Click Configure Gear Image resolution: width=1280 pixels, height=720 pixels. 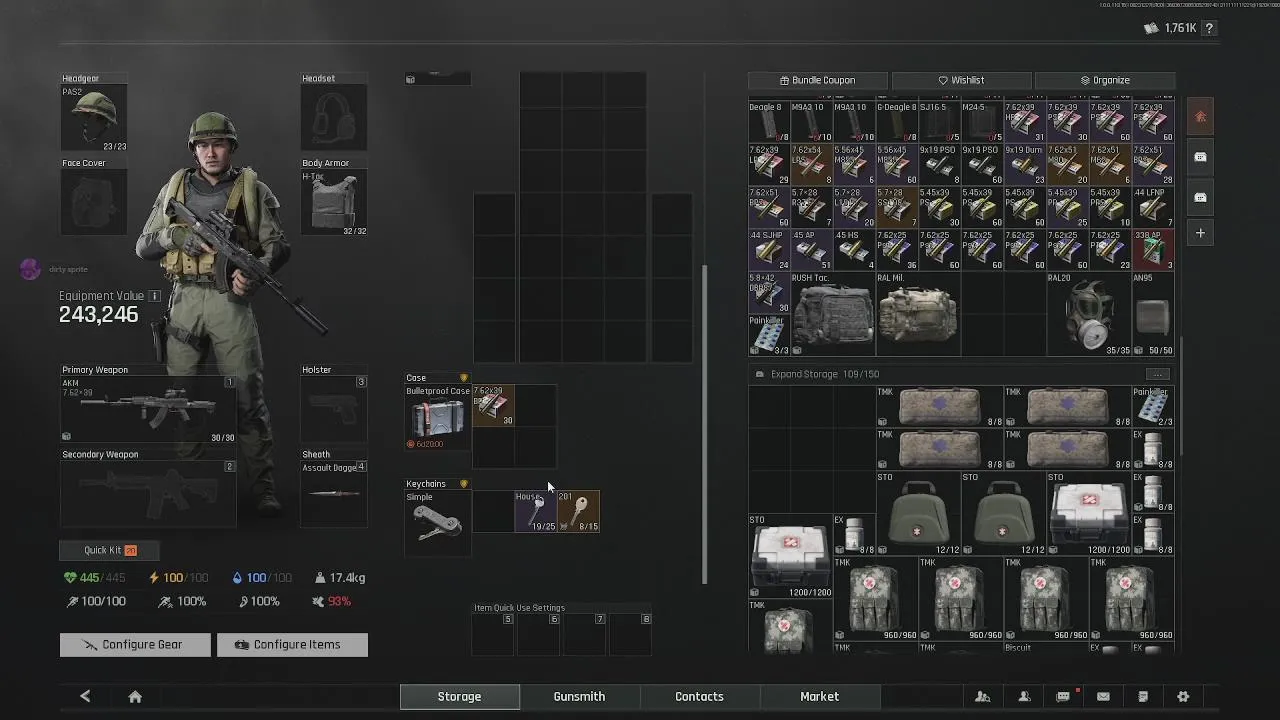[x=135, y=645]
